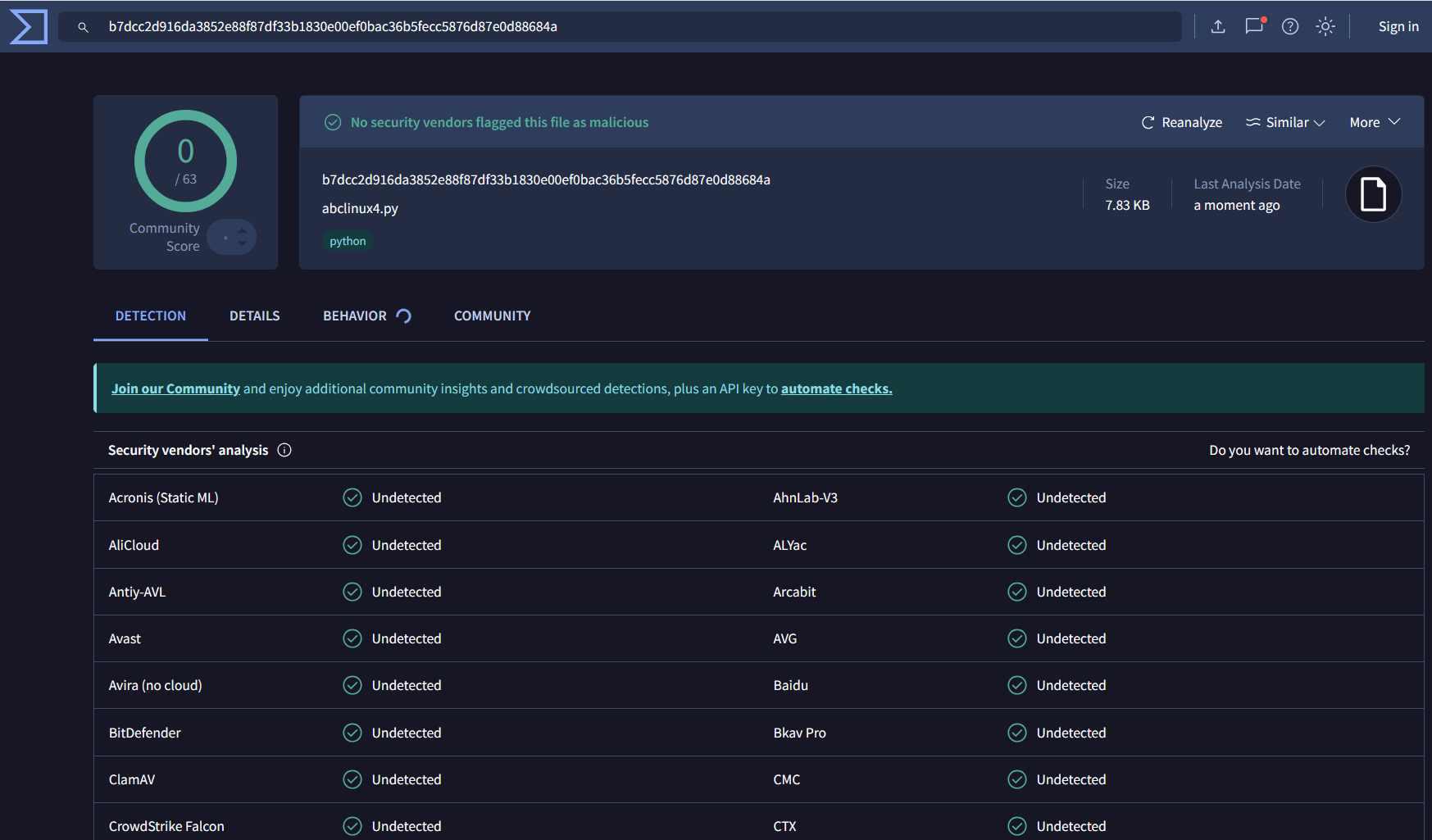Screen dimensions: 1432x840
Task: Open the notifications chat icon
Action: click(1254, 26)
